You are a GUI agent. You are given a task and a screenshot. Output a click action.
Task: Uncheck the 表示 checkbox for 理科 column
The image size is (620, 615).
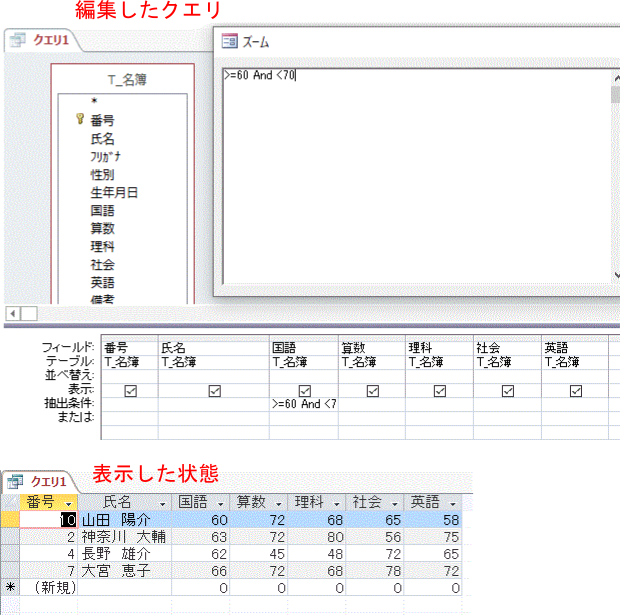[x=440, y=391]
